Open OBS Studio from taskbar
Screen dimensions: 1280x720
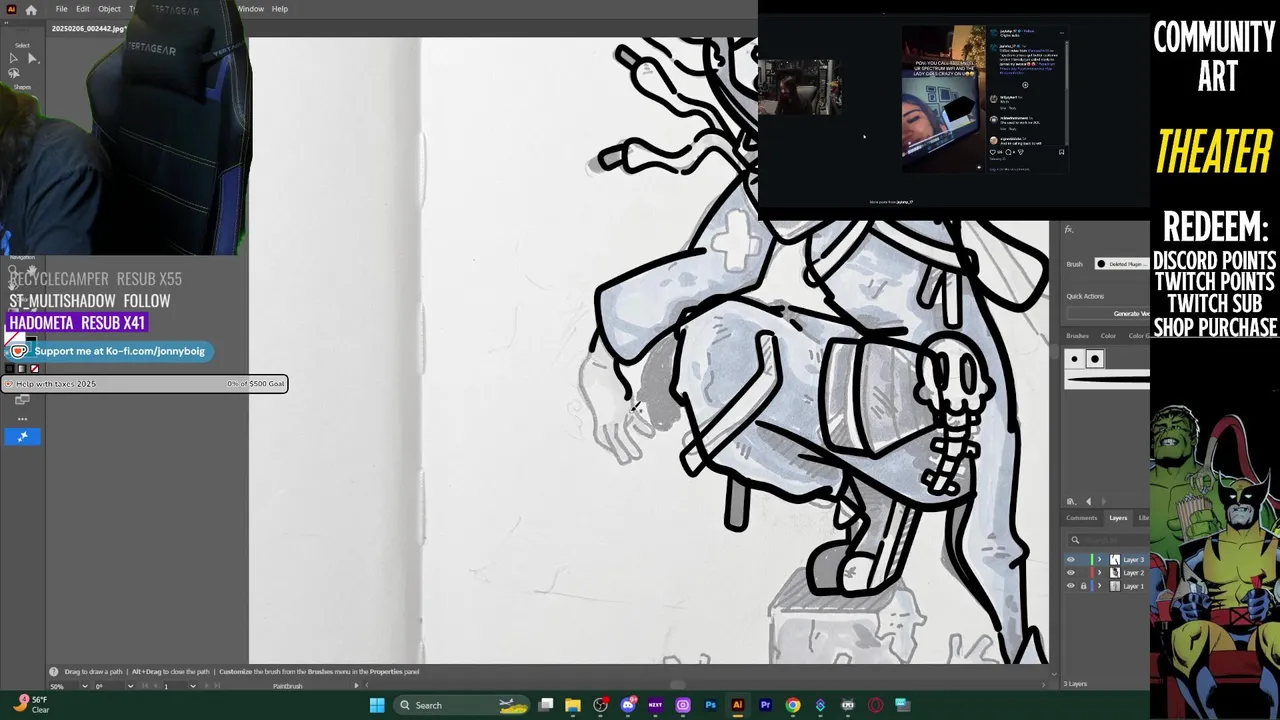pyautogui.click(x=600, y=705)
